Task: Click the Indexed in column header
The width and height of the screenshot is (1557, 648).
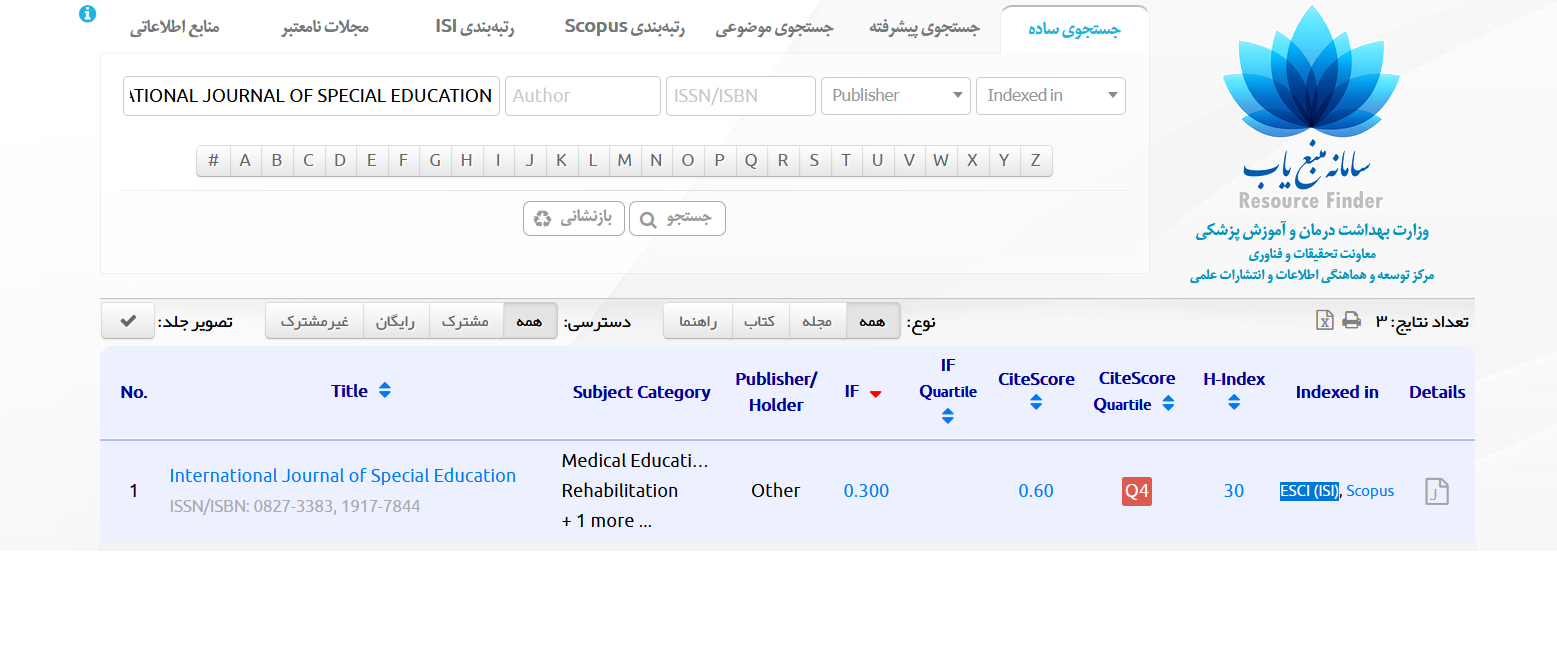Action: pos(1337,392)
